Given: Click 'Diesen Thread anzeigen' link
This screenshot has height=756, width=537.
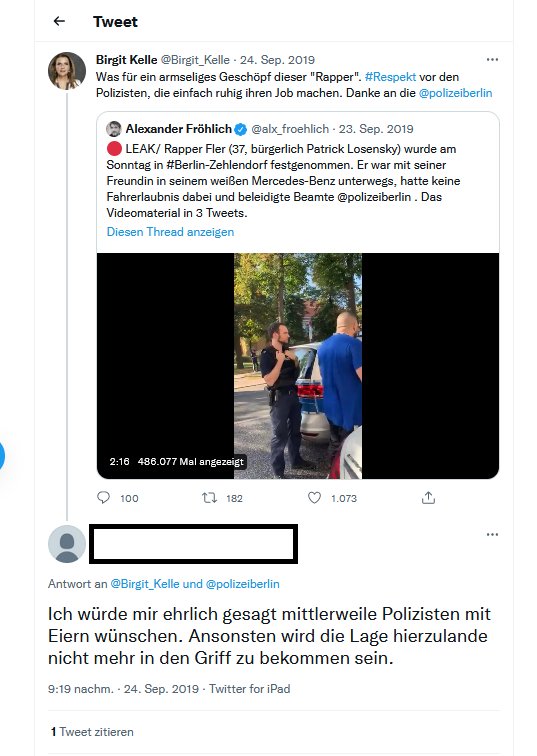Looking at the screenshot, I should click(170, 232).
